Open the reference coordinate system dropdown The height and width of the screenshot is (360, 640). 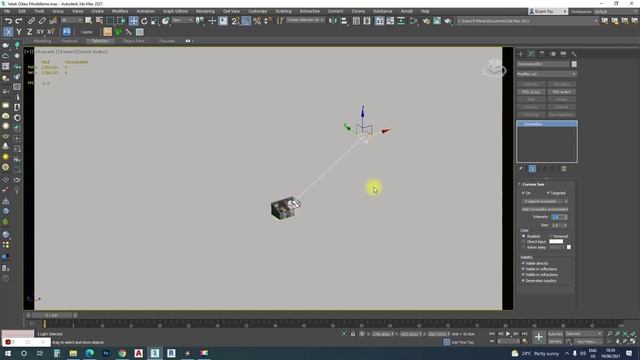click(x=182, y=20)
